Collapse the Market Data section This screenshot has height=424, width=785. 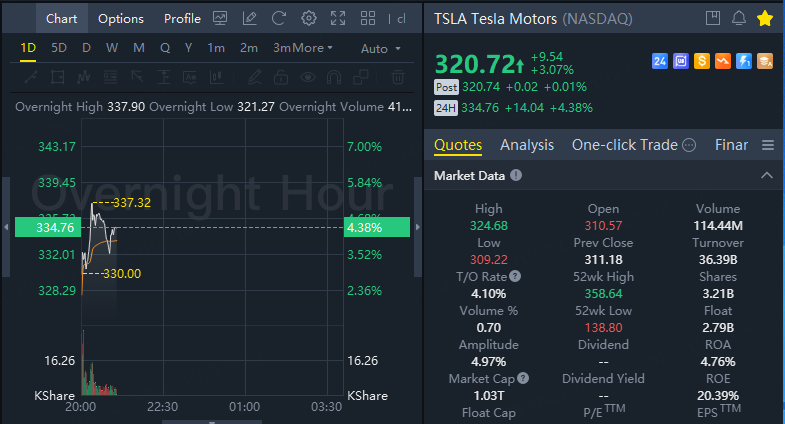point(766,176)
